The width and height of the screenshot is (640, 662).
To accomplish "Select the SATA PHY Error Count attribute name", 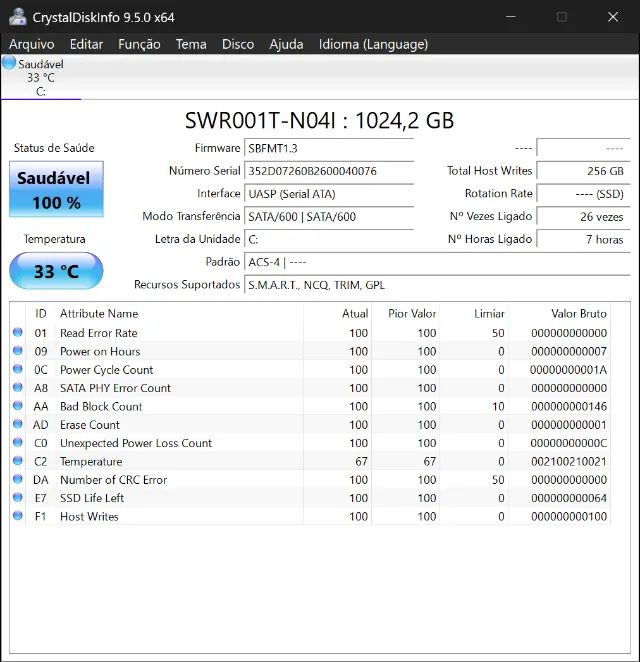I will pyautogui.click(x=115, y=388).
